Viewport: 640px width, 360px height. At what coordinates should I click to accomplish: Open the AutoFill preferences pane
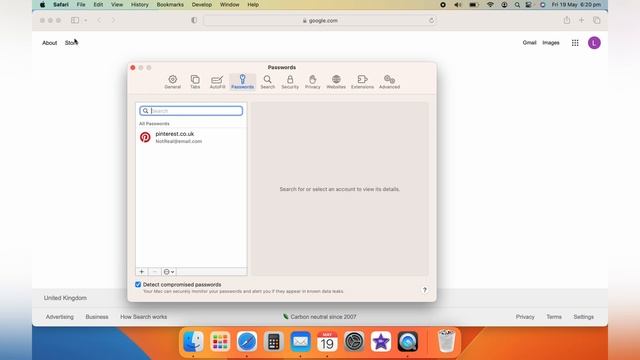(x=217, y=82)
